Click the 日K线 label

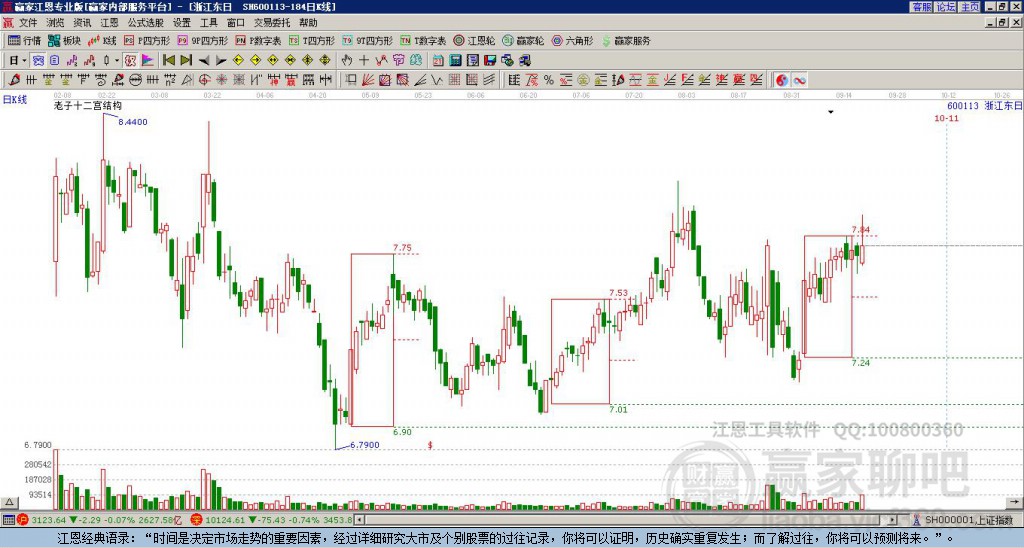(x=15, y=100)
